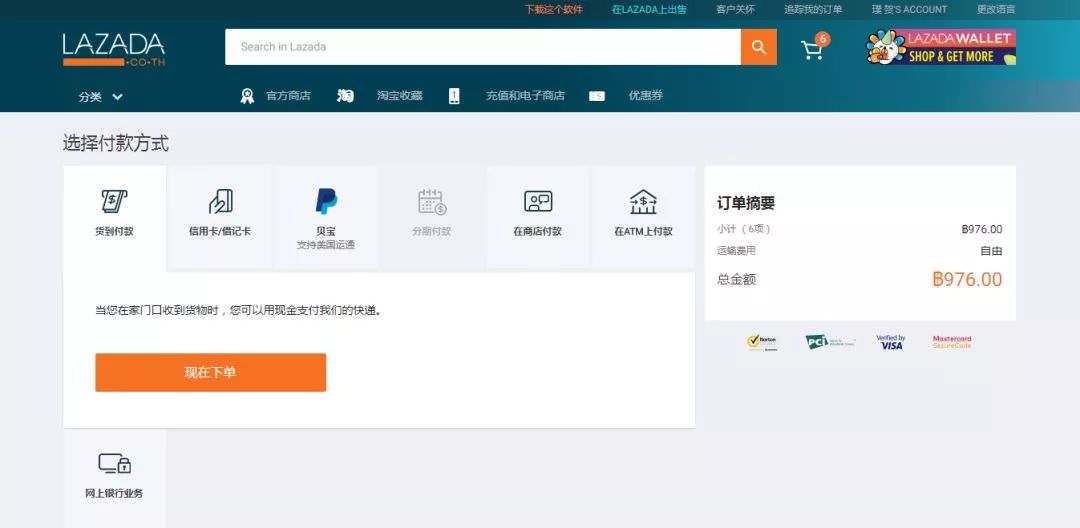The width and height of the screenshot is (1080, 528).
Task: Click 下载这个软件 in top bar
Action: [x=554, y=10]
